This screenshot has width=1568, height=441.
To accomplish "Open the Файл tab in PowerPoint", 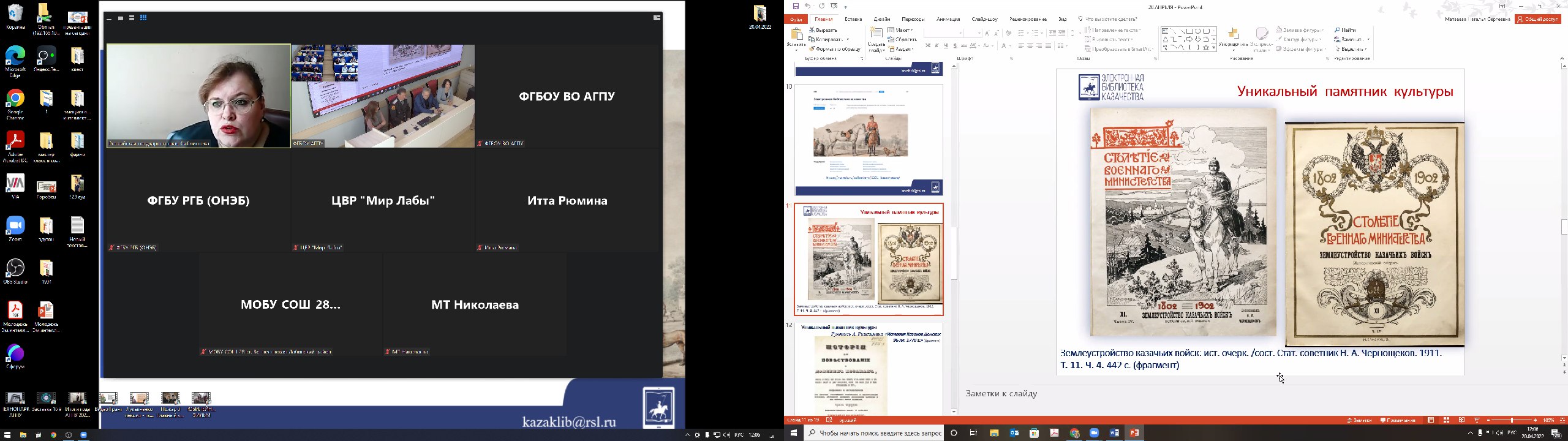I will pyautogui.click(x=796, y=19).
